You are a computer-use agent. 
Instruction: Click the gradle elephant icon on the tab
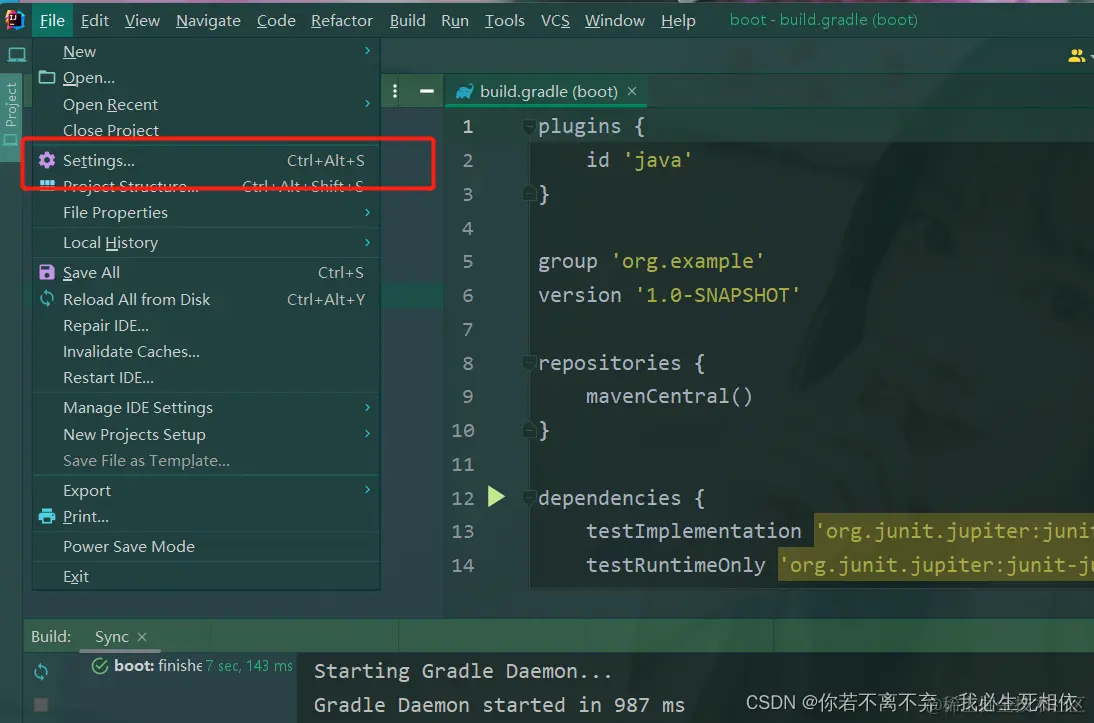tap(464, 91)
